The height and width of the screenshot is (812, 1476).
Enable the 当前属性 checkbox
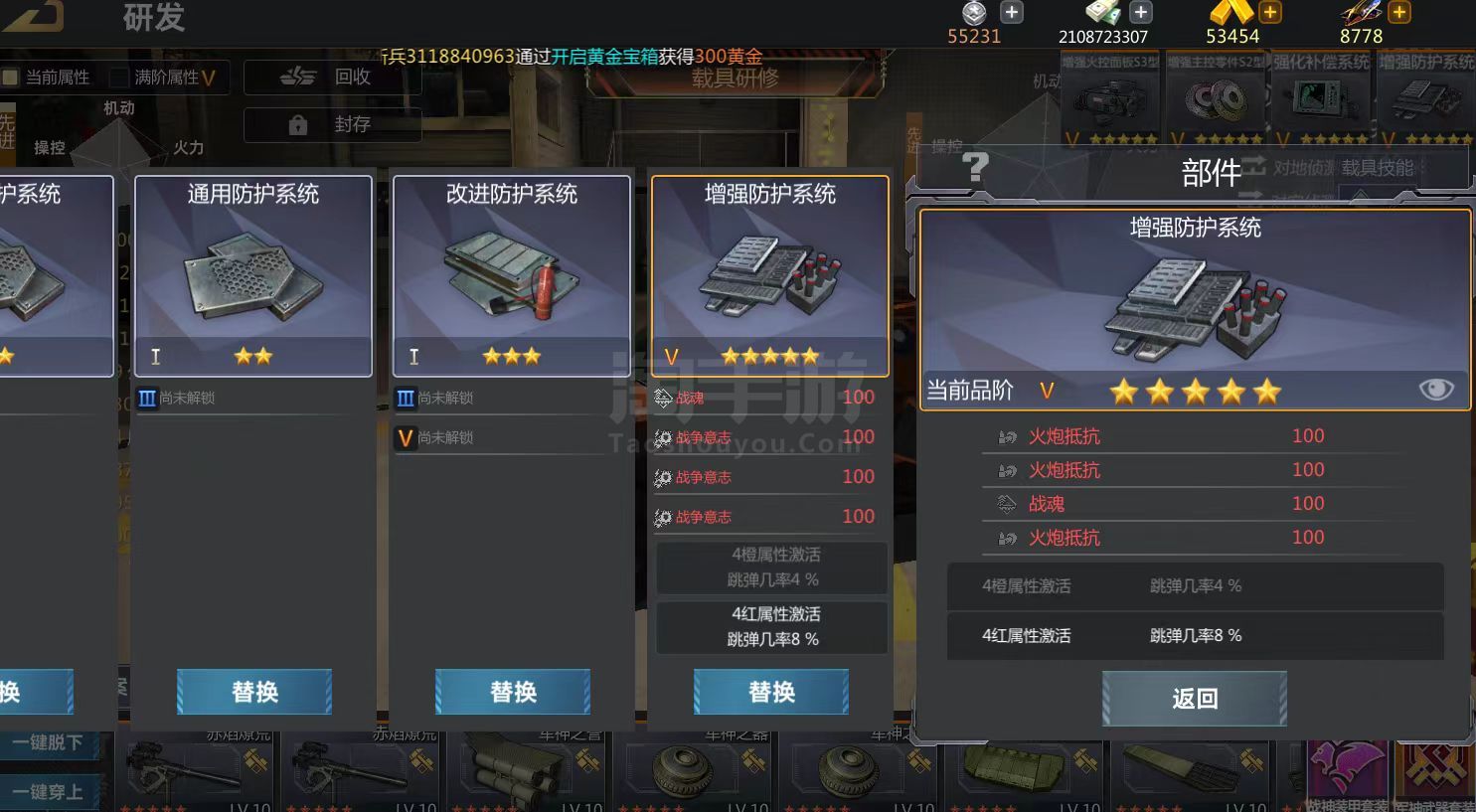[11, 77]
